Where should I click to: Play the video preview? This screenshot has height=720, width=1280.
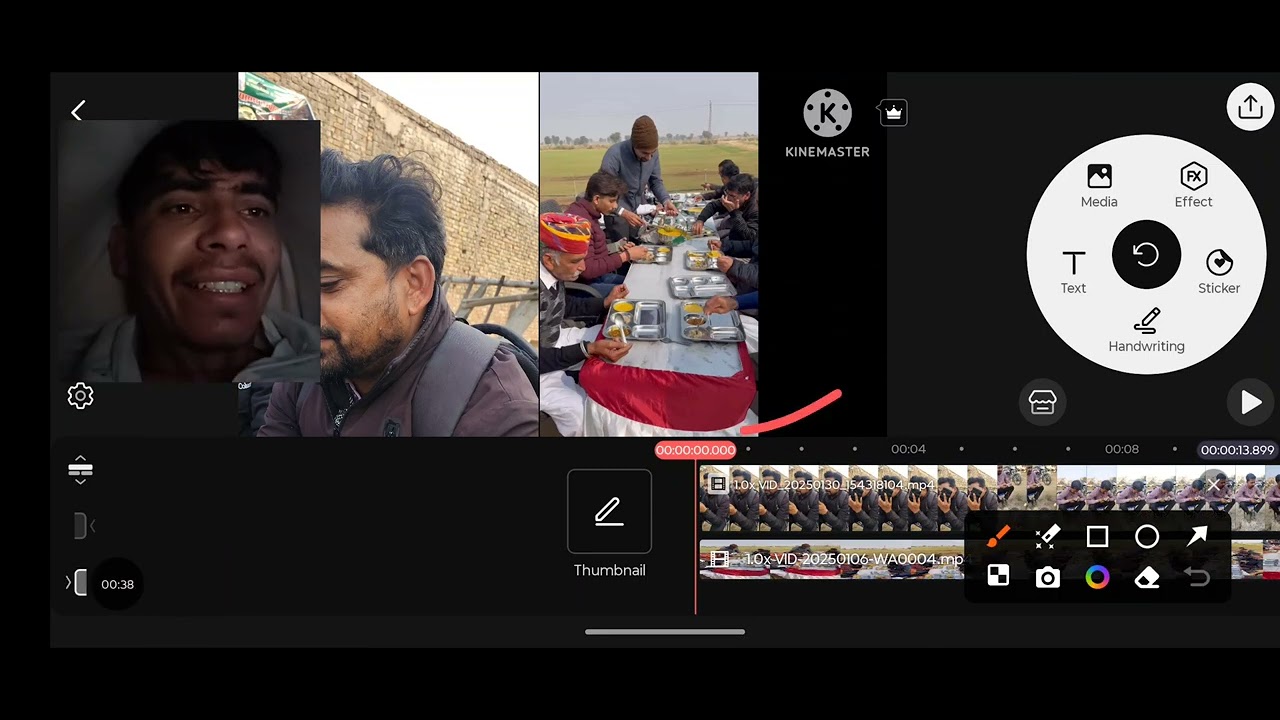click(x=1250, y=402)
